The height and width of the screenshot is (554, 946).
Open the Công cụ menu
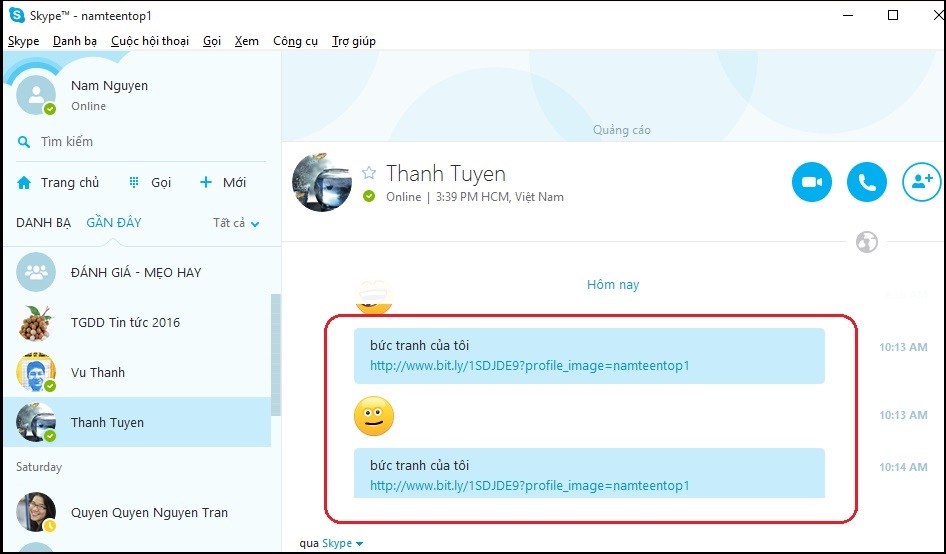tap(295, 41)
